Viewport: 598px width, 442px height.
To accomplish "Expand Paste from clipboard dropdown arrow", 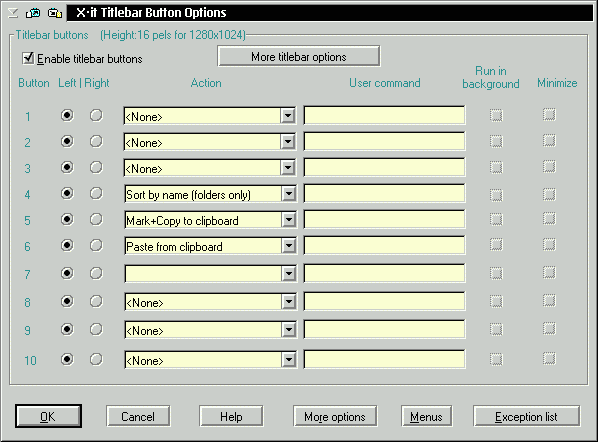I will 289,246.
